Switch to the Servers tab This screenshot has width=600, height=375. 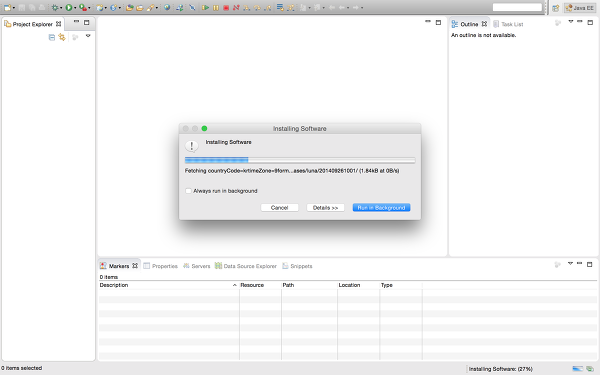196,266
